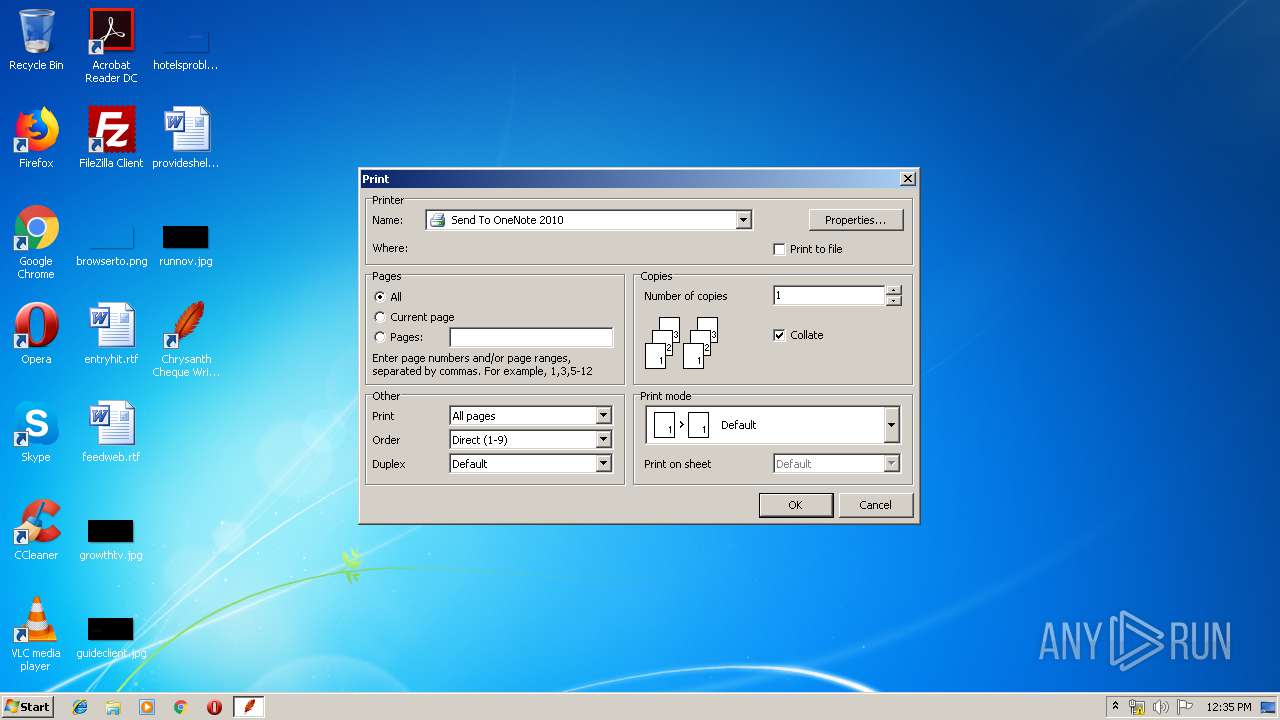Screen dimensions: 1280x720
Task: Open the printer Name dropdown
Action: pyautogui.click(x=743, y=220)
